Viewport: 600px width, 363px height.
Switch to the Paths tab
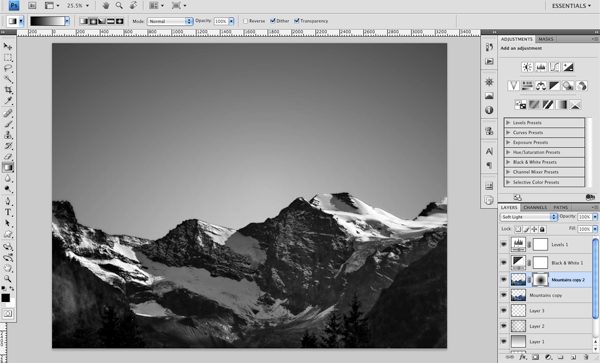(561, 207)
